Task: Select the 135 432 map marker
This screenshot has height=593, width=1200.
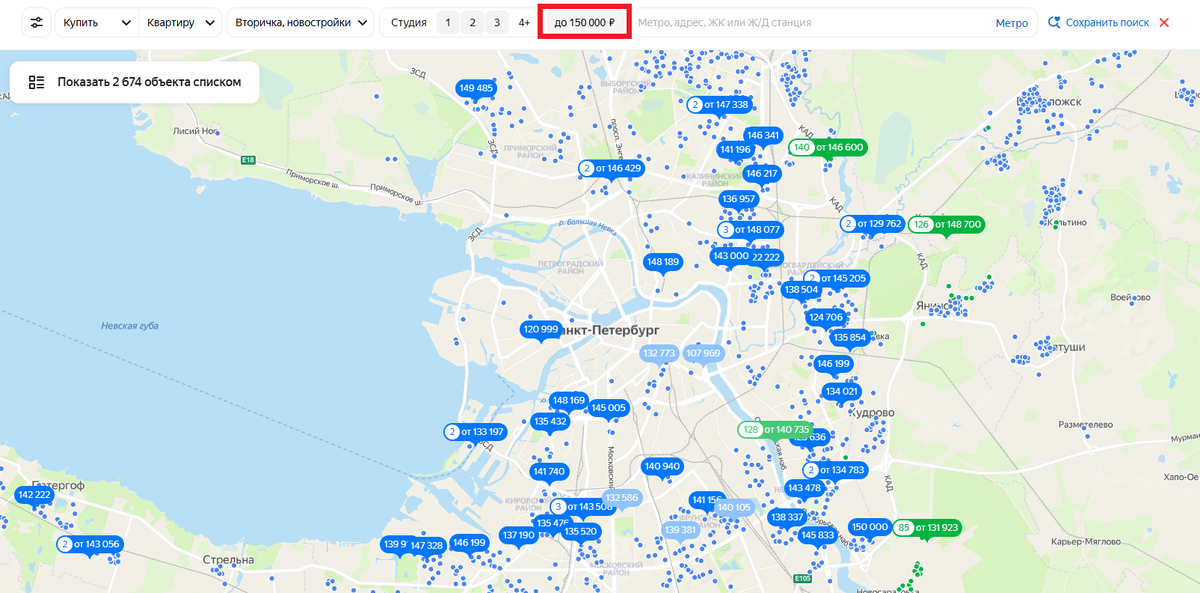Action: (551, 421)
